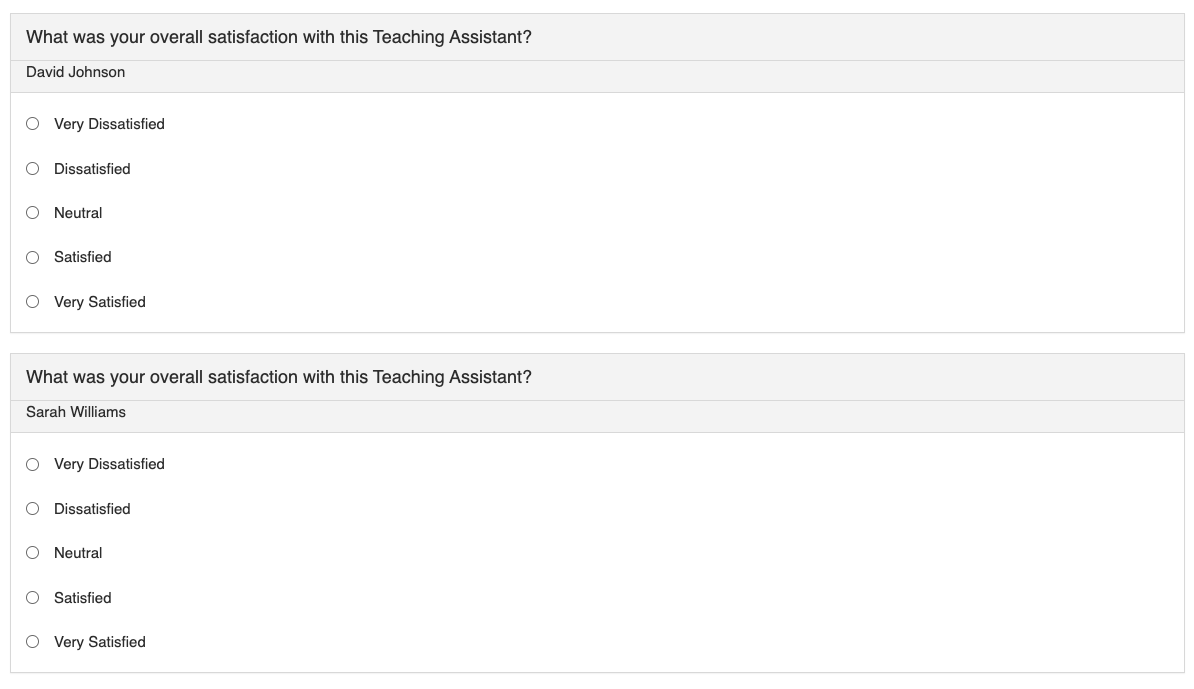Click the 'Very Dissatisfied' label under Sarah Williams

tap(110, 464)
